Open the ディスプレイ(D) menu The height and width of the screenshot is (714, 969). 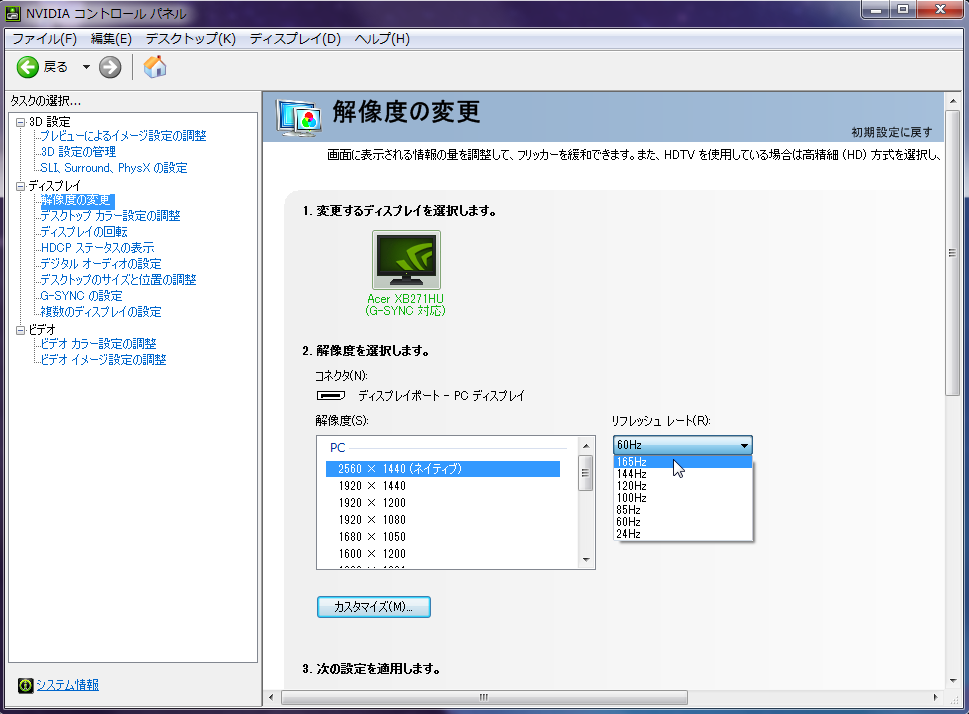(x=295, y=39)
